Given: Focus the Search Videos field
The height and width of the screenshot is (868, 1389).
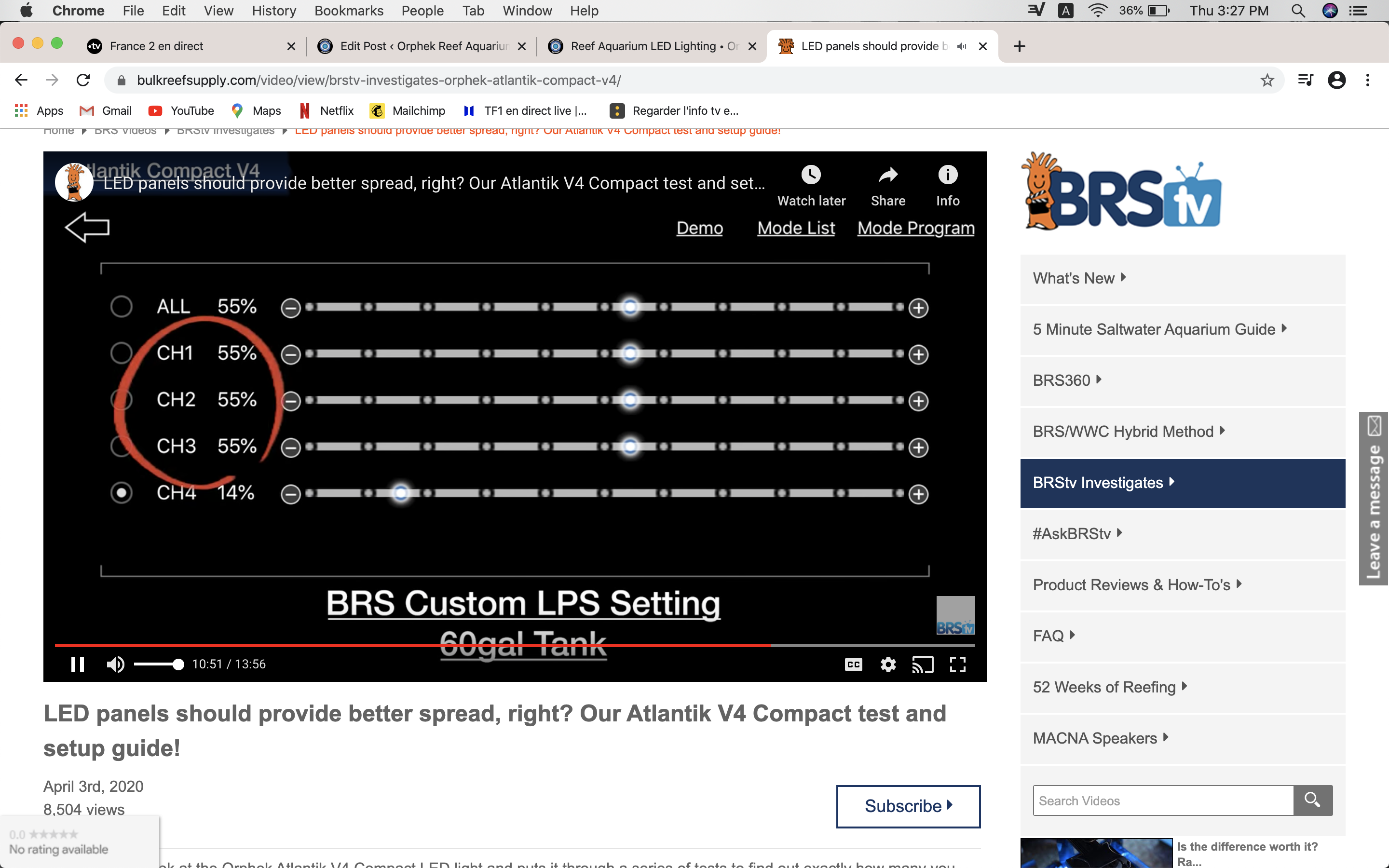Looking at the screenshot, I should [1163, 800].
